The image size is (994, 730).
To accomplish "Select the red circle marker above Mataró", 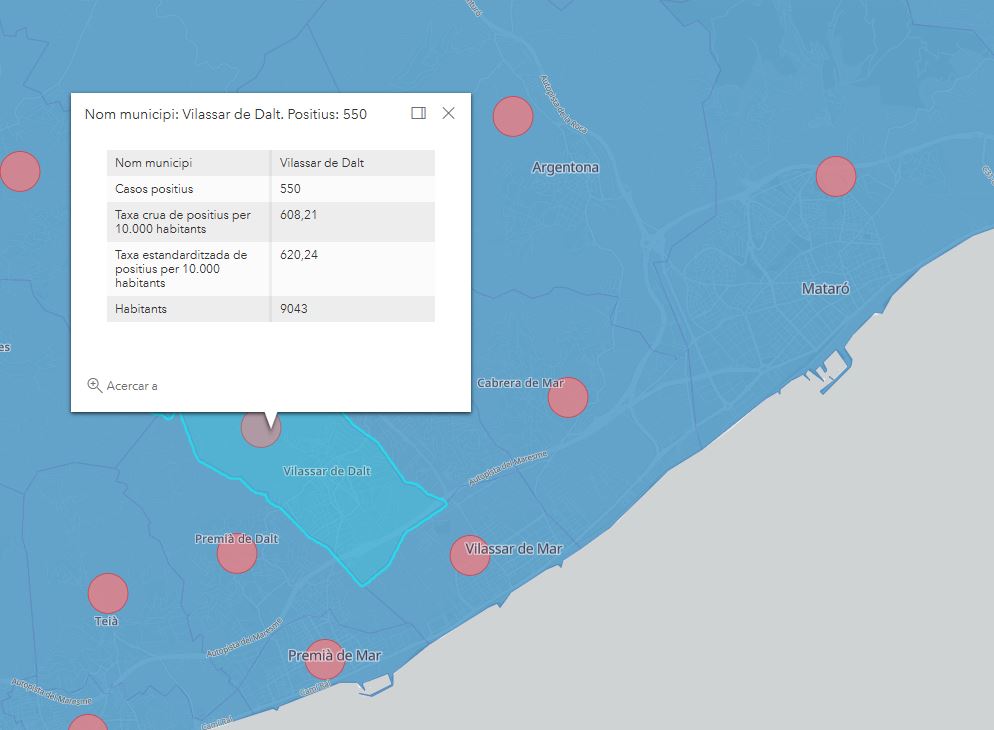I will pyautogui.click(x=836, y=176).
